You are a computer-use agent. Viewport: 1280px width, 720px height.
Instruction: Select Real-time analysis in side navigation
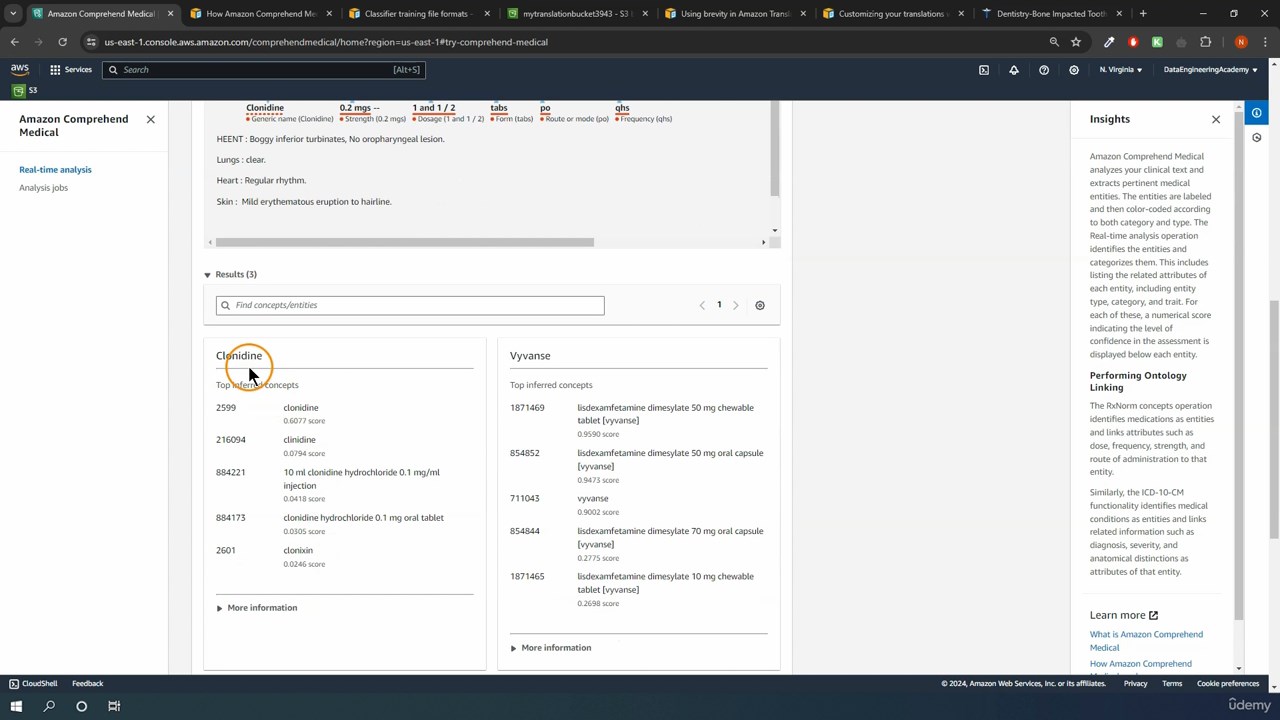55,170
